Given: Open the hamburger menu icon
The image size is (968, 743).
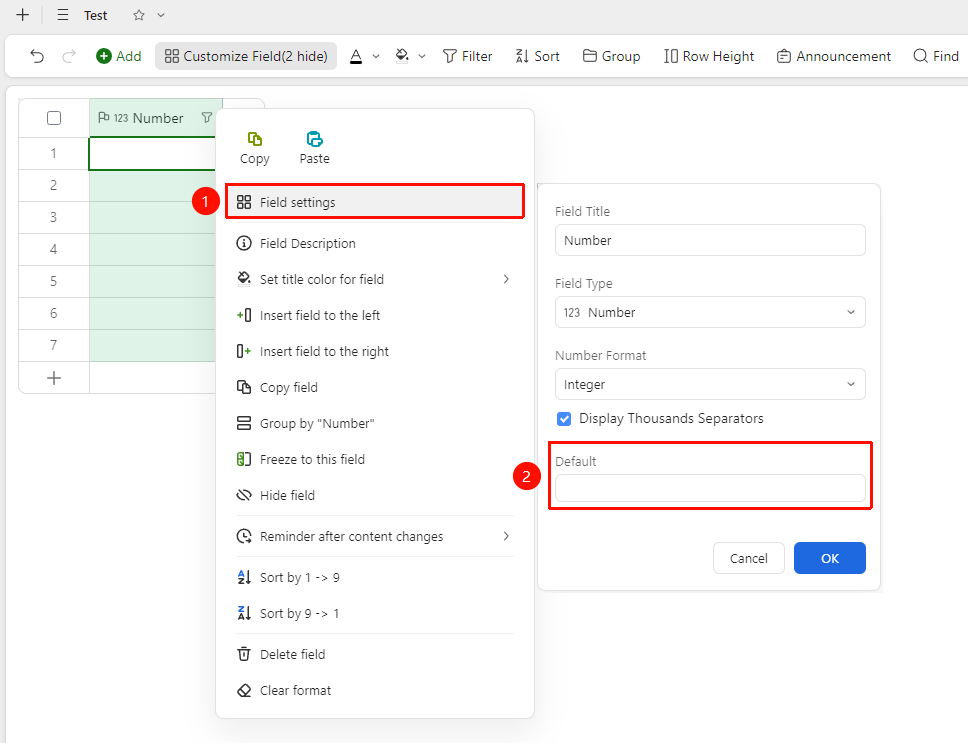Looking at the screenshot, I should pos(62,15).
